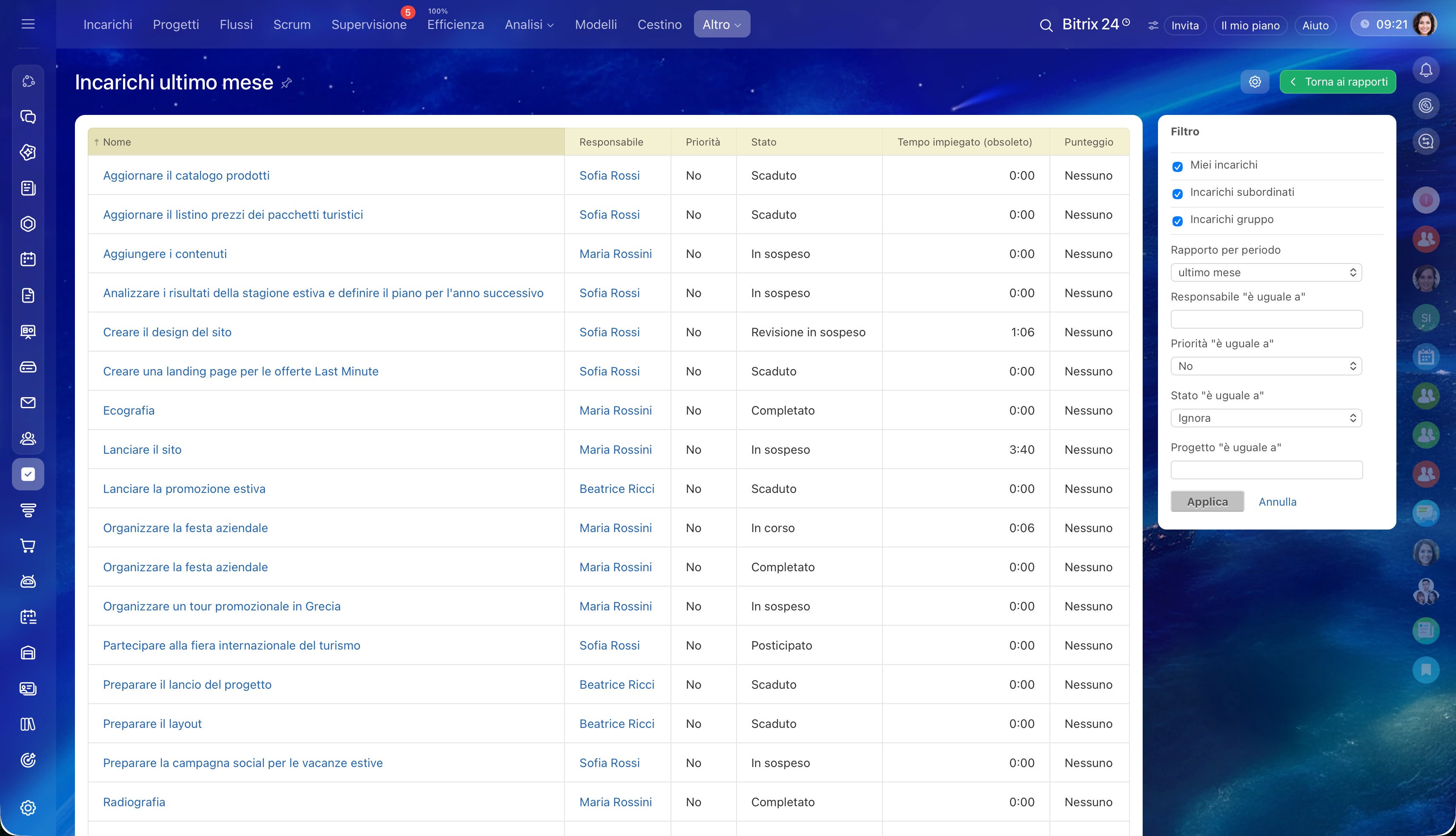Image resolution: width=1456 pixels, height=836 pixels.
Task: Open the robot automation icon in left sidebar
Action: pyautogui.click(x=28, y=581)
